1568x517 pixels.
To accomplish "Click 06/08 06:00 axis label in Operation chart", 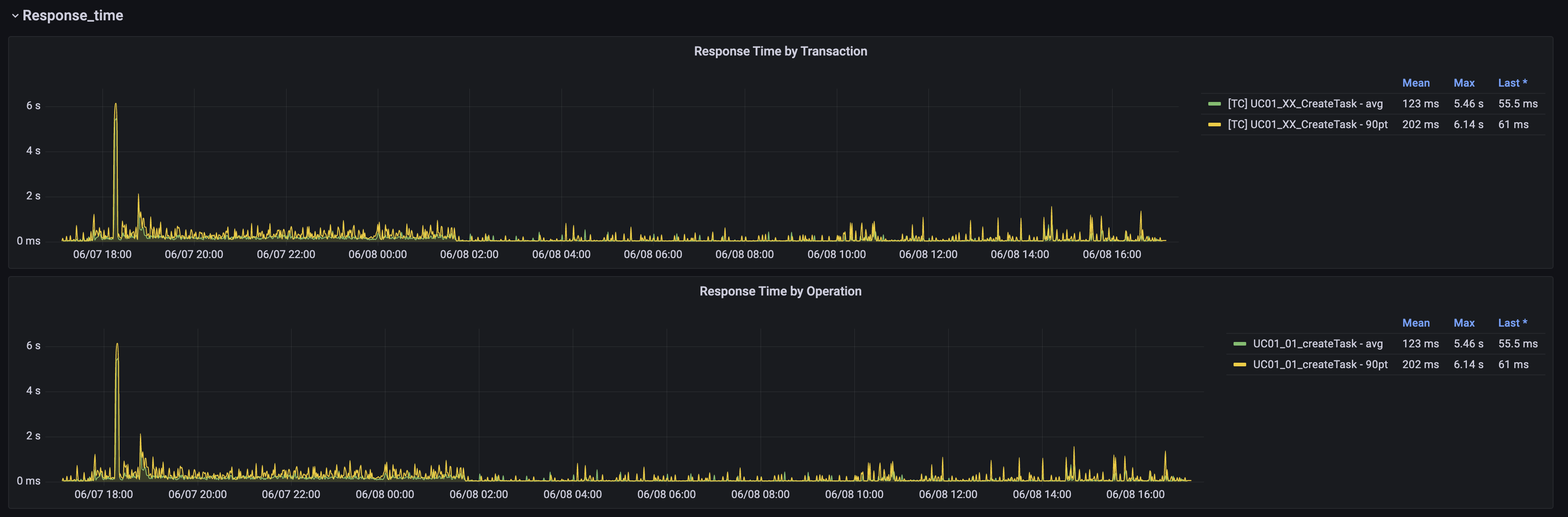I will (667, 494).
